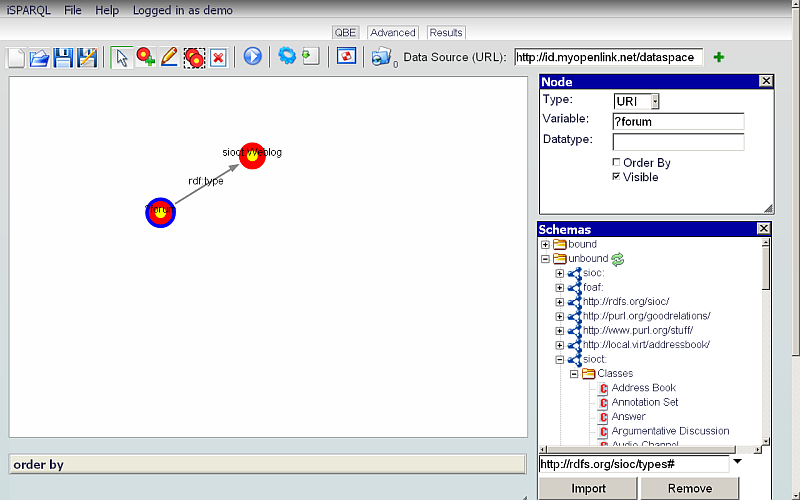Image resolution: width=800 pixels, height=500 pixels.
Task: Click the Save As floppy-with-pencil icon
Action: pos(87,57)
